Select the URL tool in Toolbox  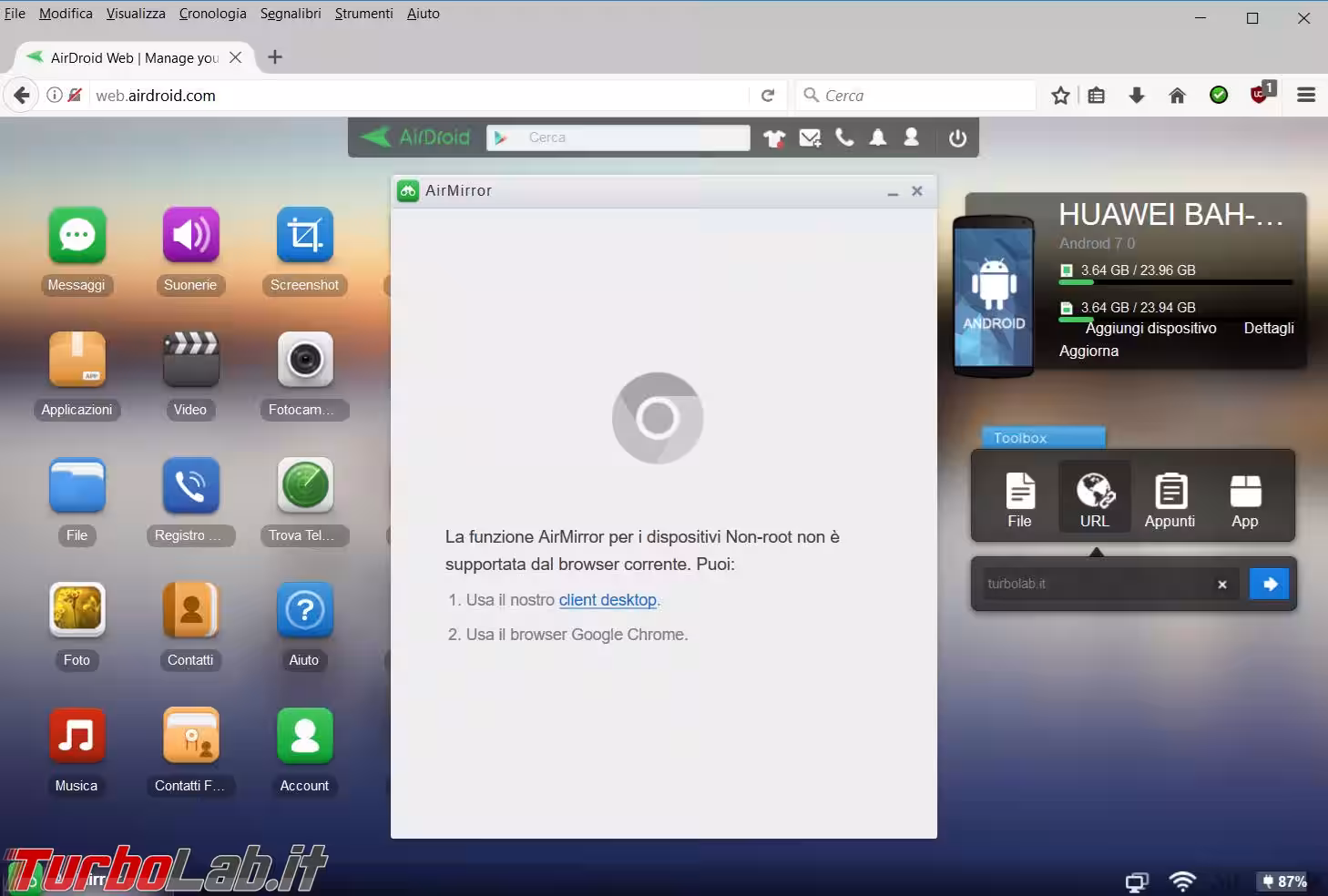click(x=1095, y=499)
